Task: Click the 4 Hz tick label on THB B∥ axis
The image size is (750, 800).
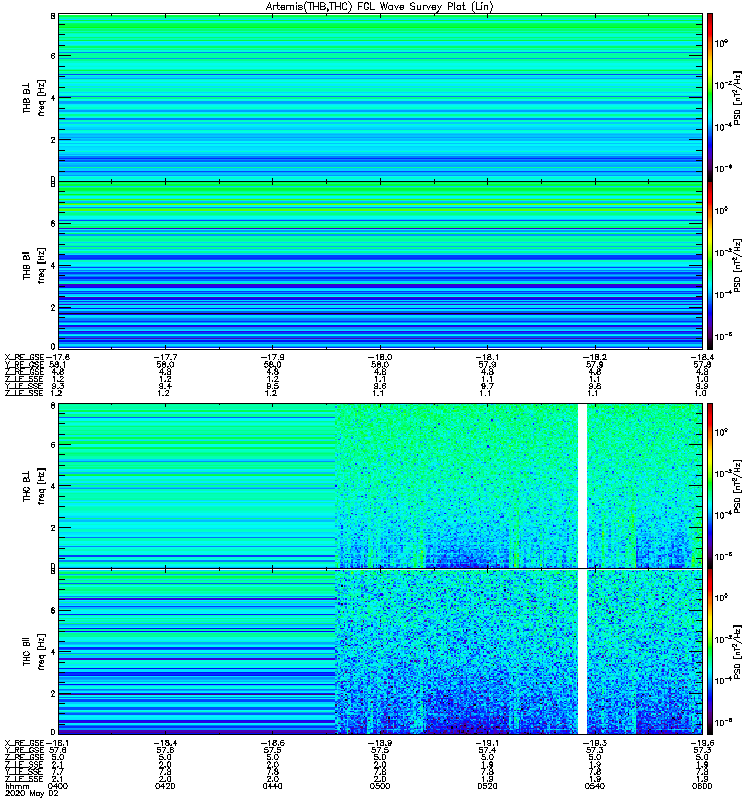Action: coord(53,266)
